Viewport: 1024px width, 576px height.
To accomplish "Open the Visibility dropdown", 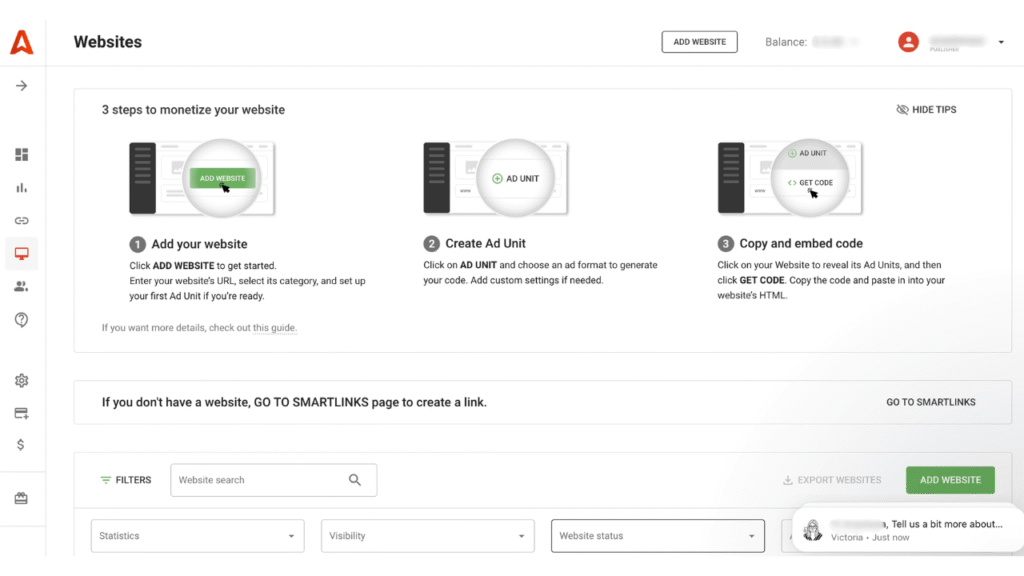I will tap(428, 536).
